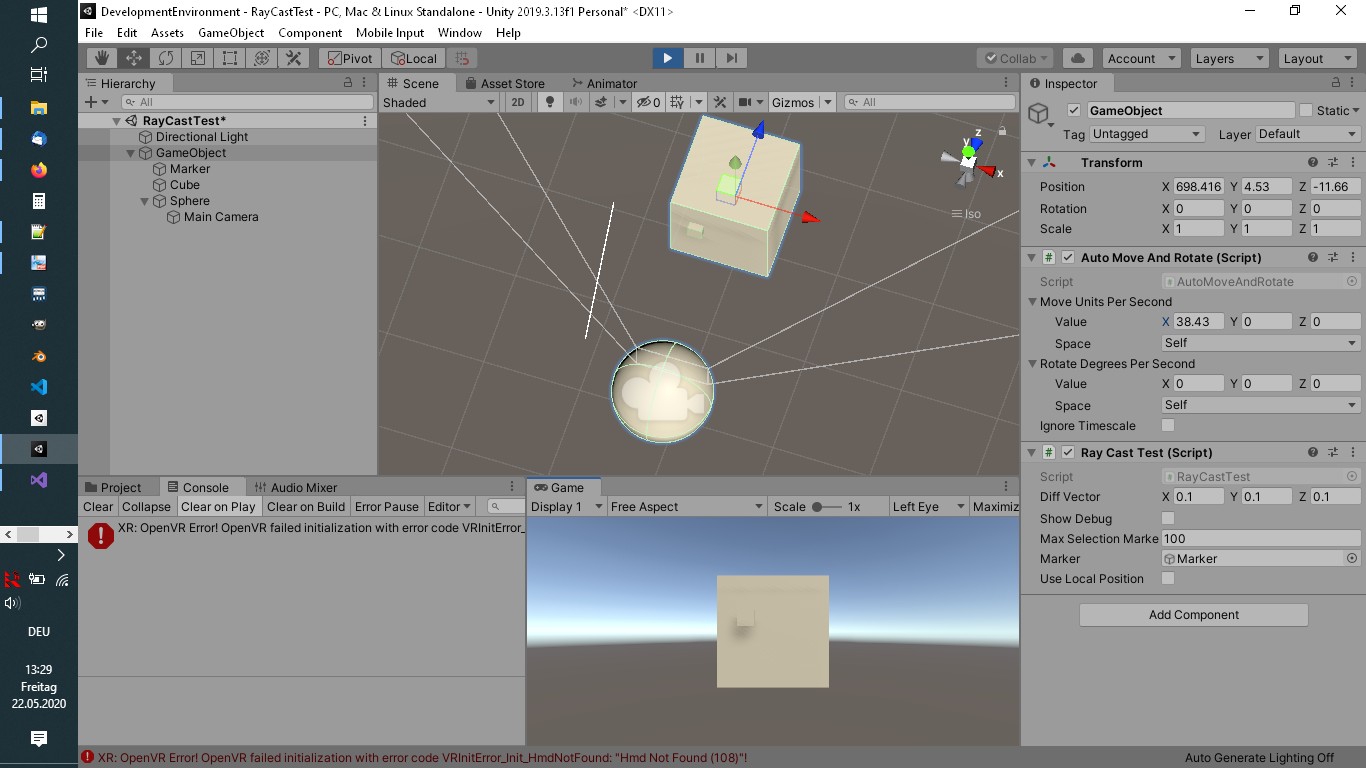Enable the Show Debug checkbox
Image resolution: width=1366 pixels, height=768 pixels.
1167,518
